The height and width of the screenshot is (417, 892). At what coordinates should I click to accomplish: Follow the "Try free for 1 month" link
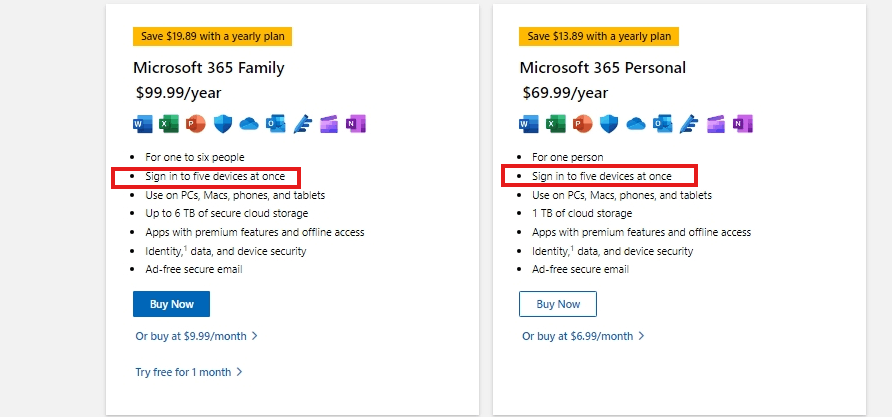click(189, 372)
